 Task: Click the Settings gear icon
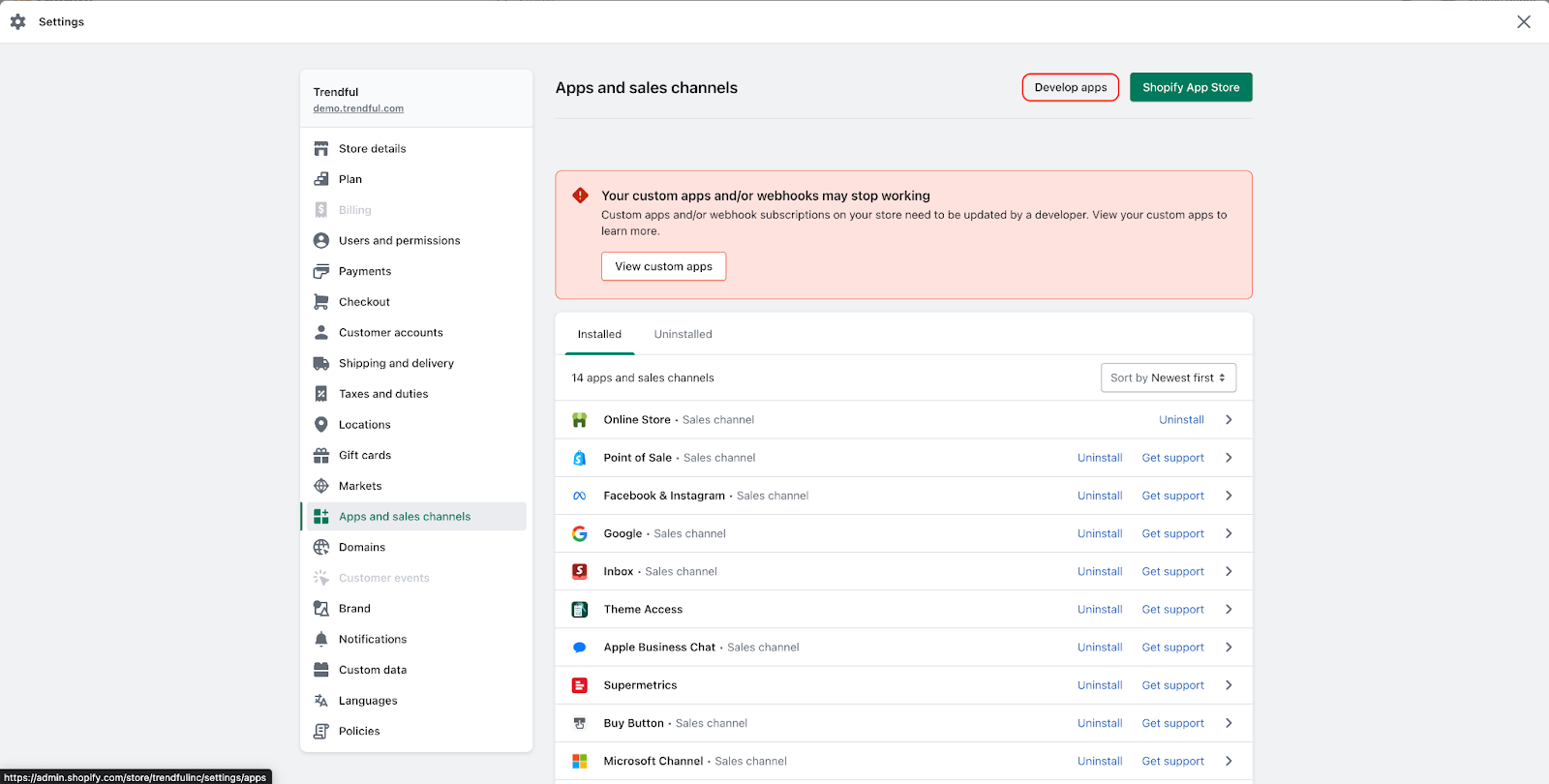(17, 21)
